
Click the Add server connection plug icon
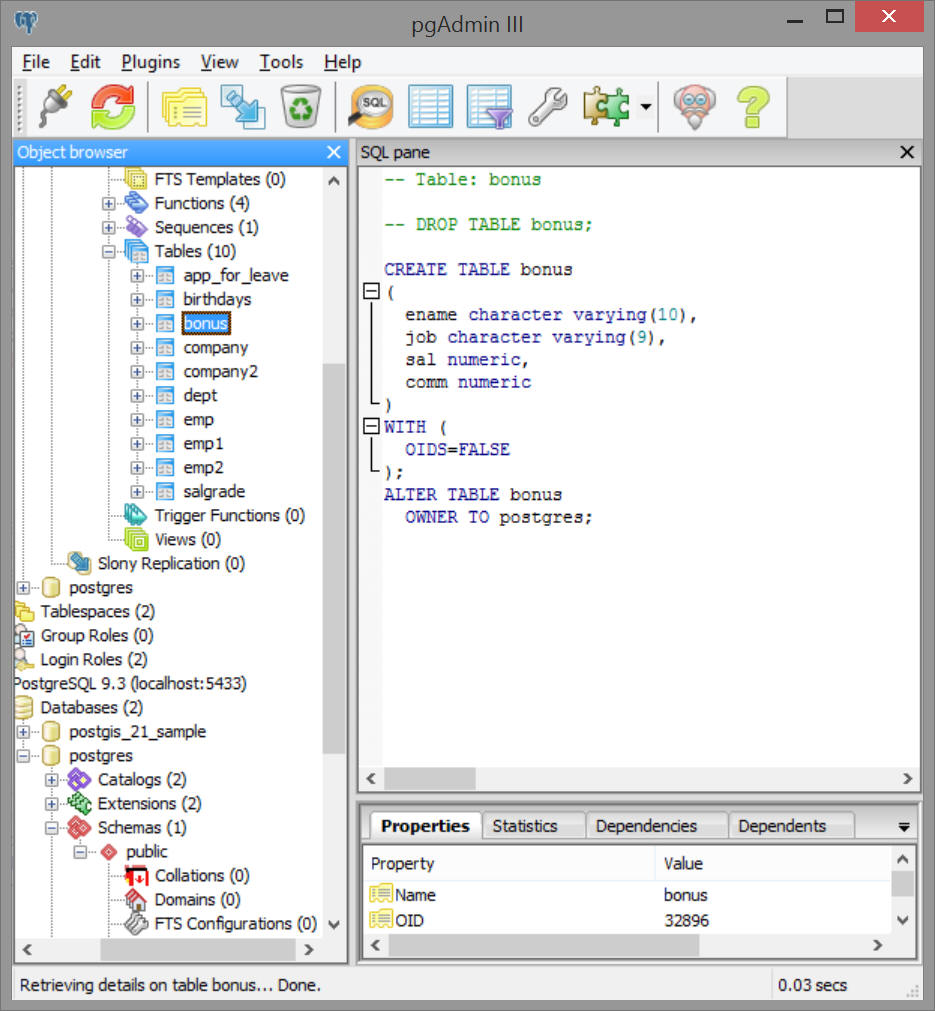click(x=56, y=105)
